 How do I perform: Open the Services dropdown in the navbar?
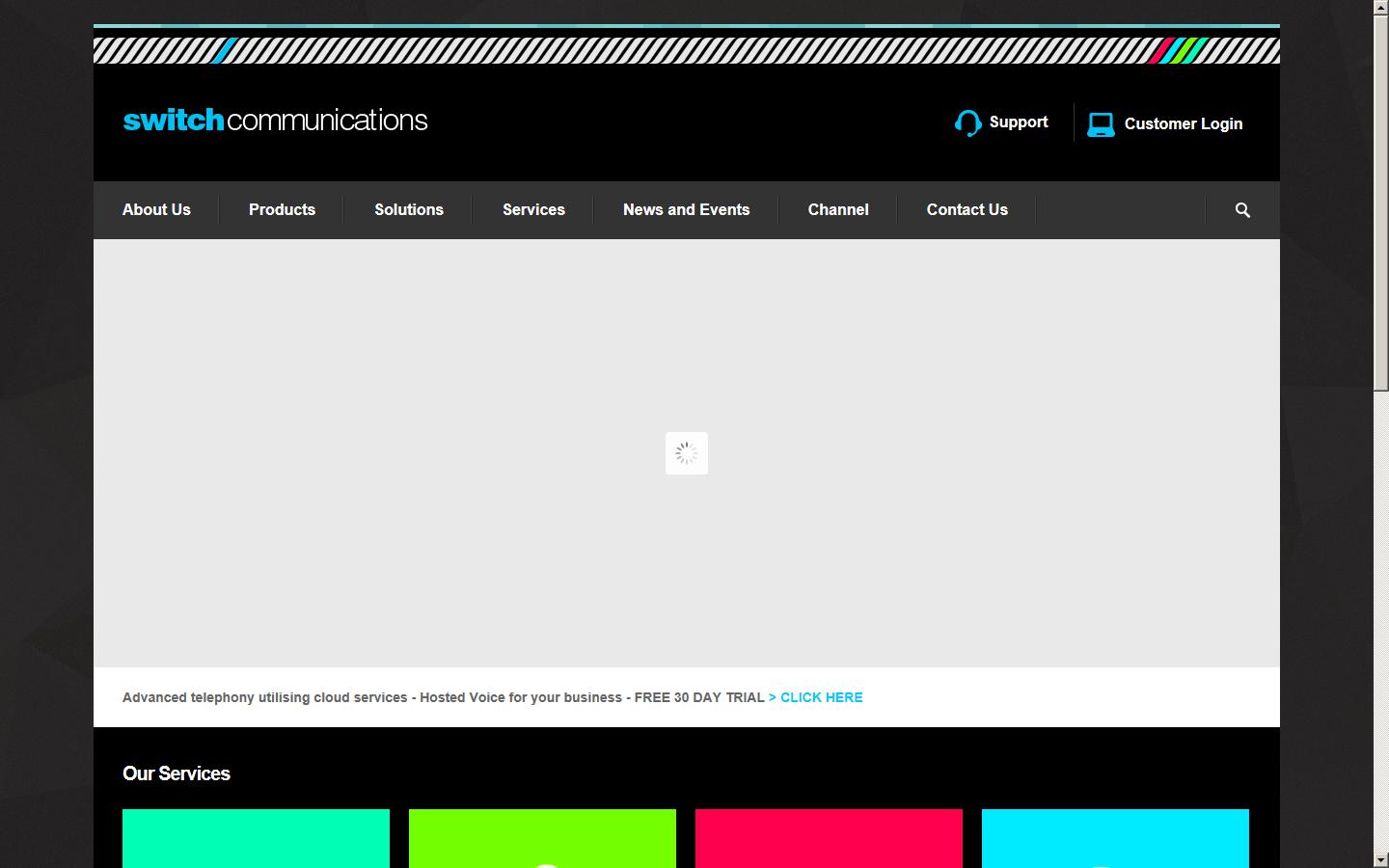click(532, 209)
